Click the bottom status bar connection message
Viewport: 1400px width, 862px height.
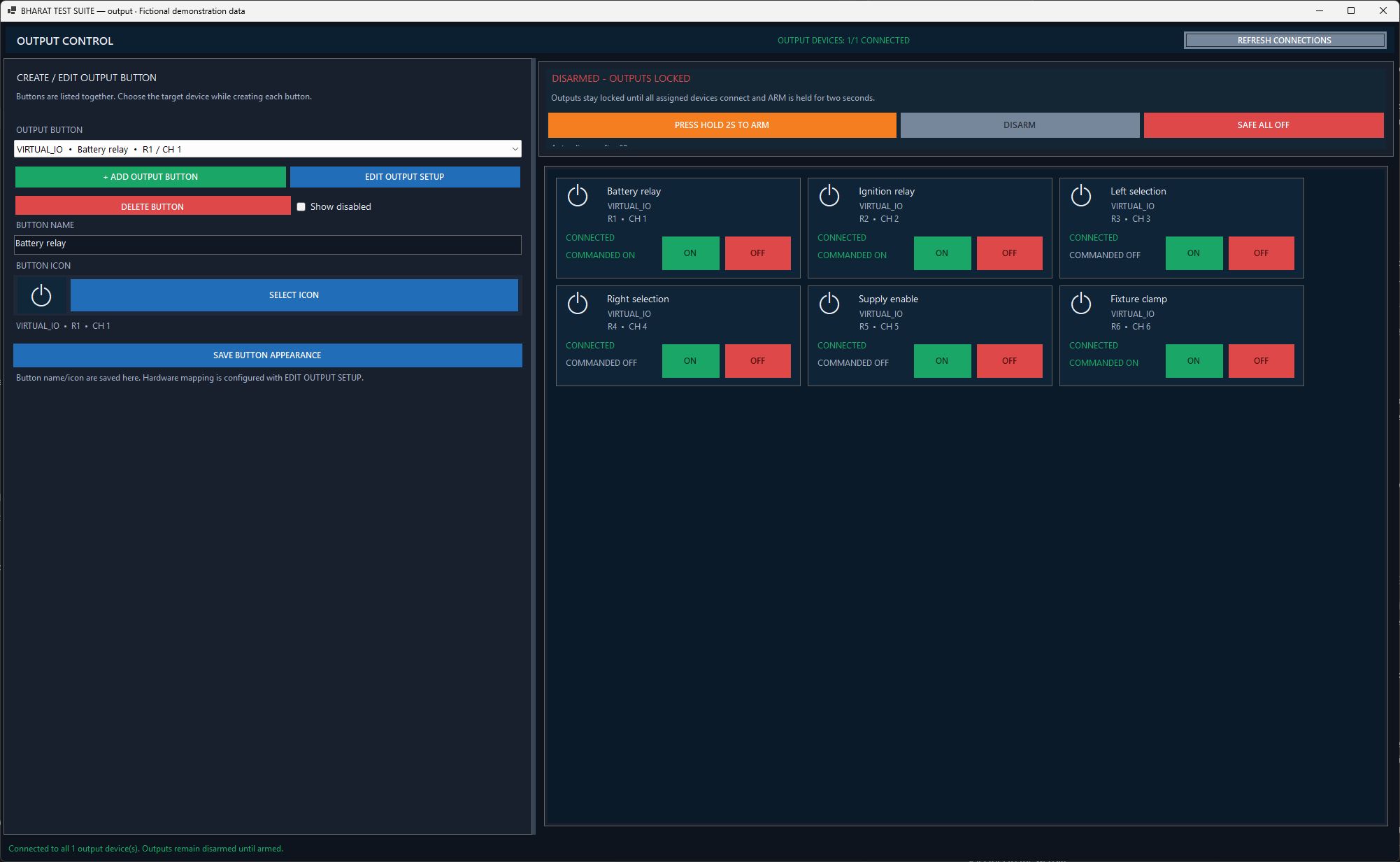tap(145, 849)
